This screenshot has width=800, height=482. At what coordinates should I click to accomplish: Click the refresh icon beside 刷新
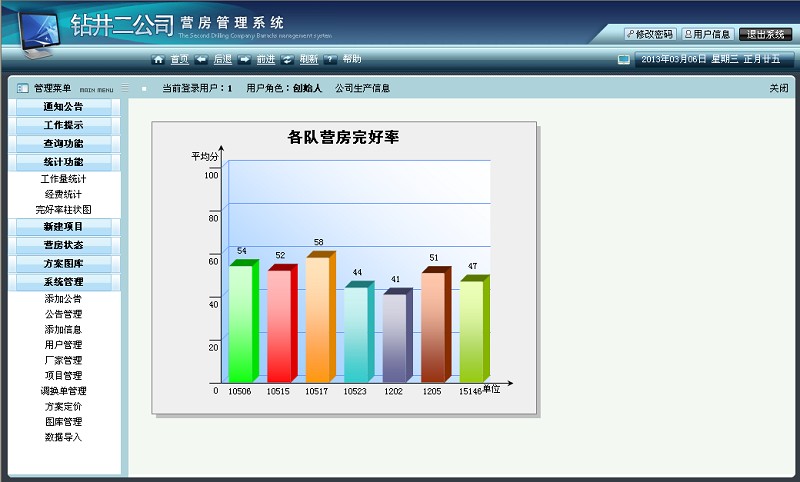click(287, 60)
